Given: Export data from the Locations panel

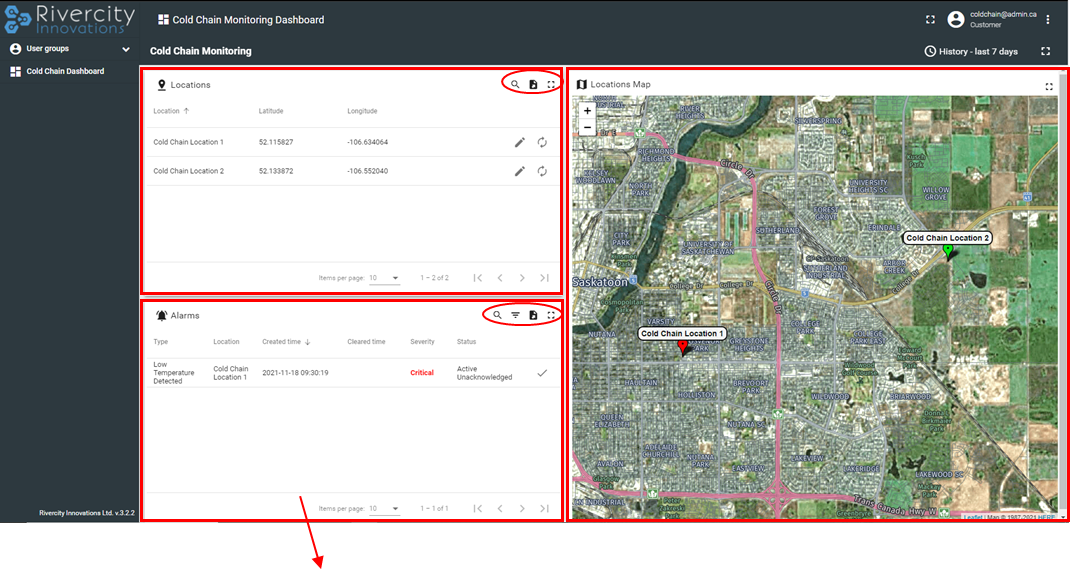Looking at the screenshot, I should pyautogui.click(x=533, y=85).
